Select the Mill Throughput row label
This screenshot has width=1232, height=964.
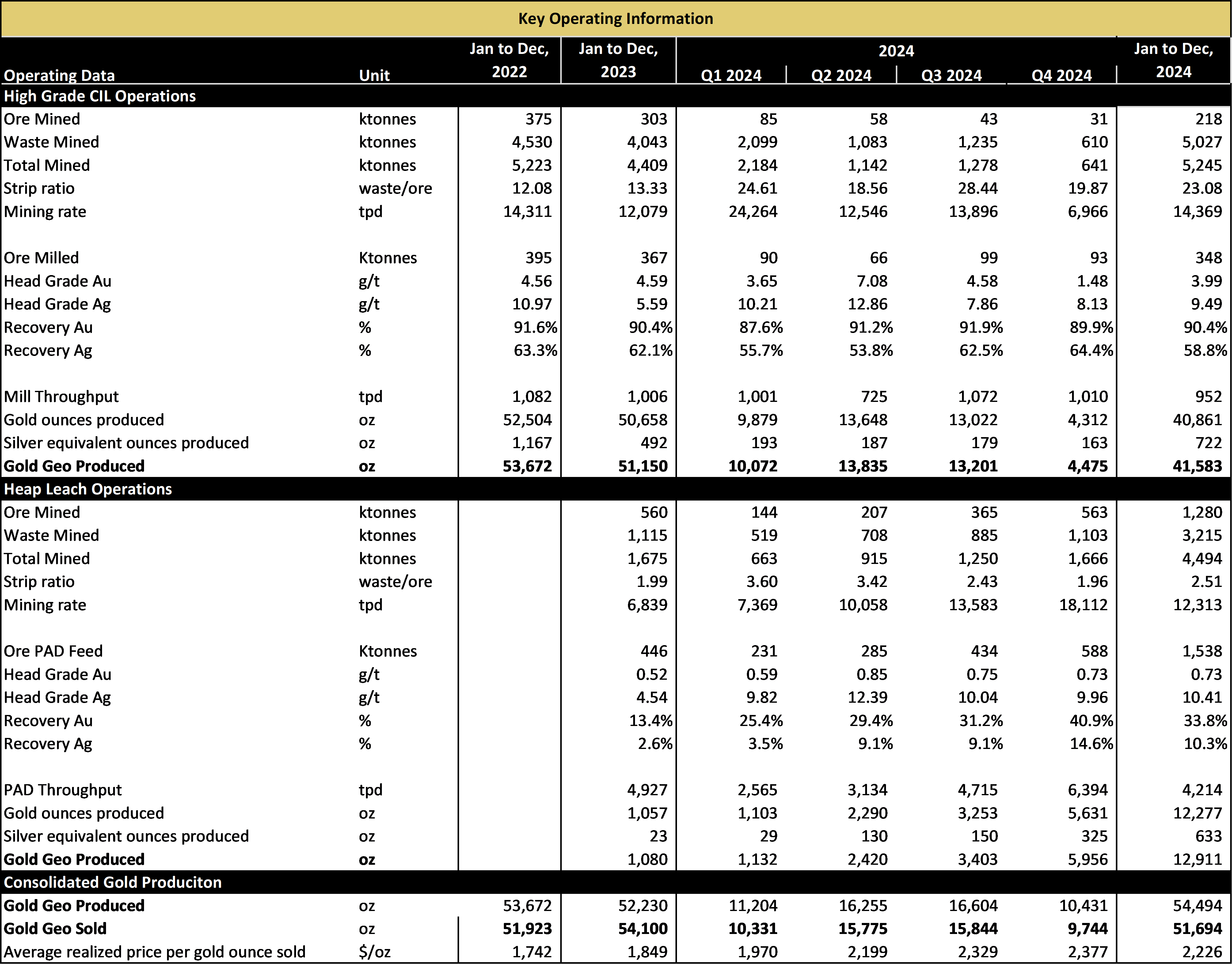click(x=60, y=396)
